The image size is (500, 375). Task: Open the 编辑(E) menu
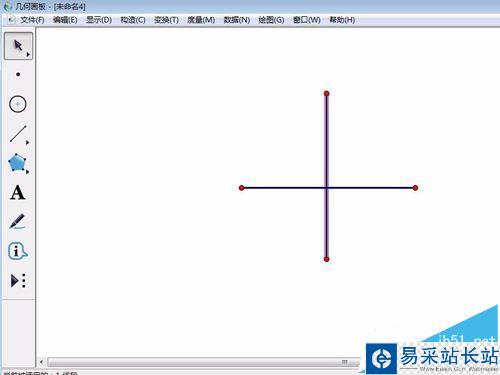[x=65, y=20]
